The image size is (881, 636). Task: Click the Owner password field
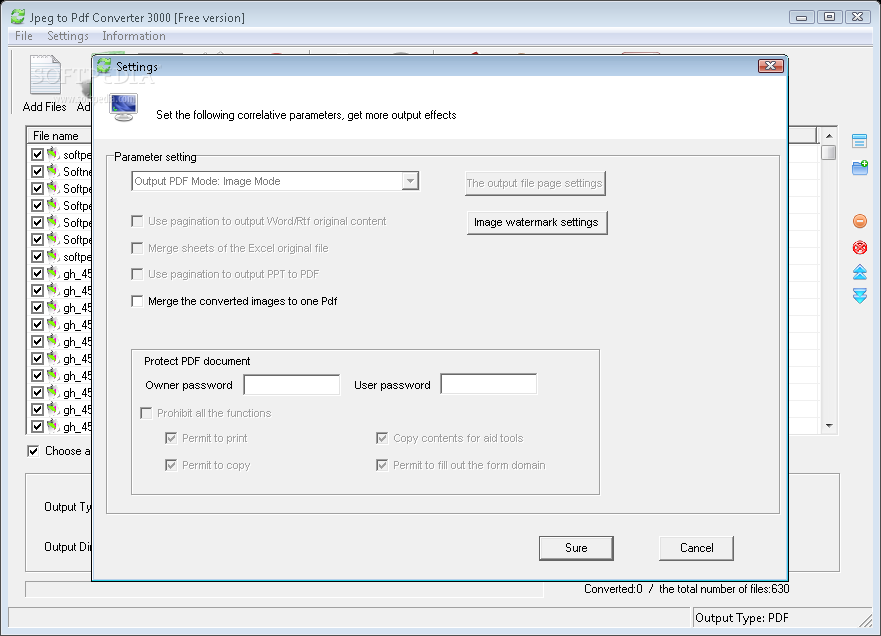[292, 385]
